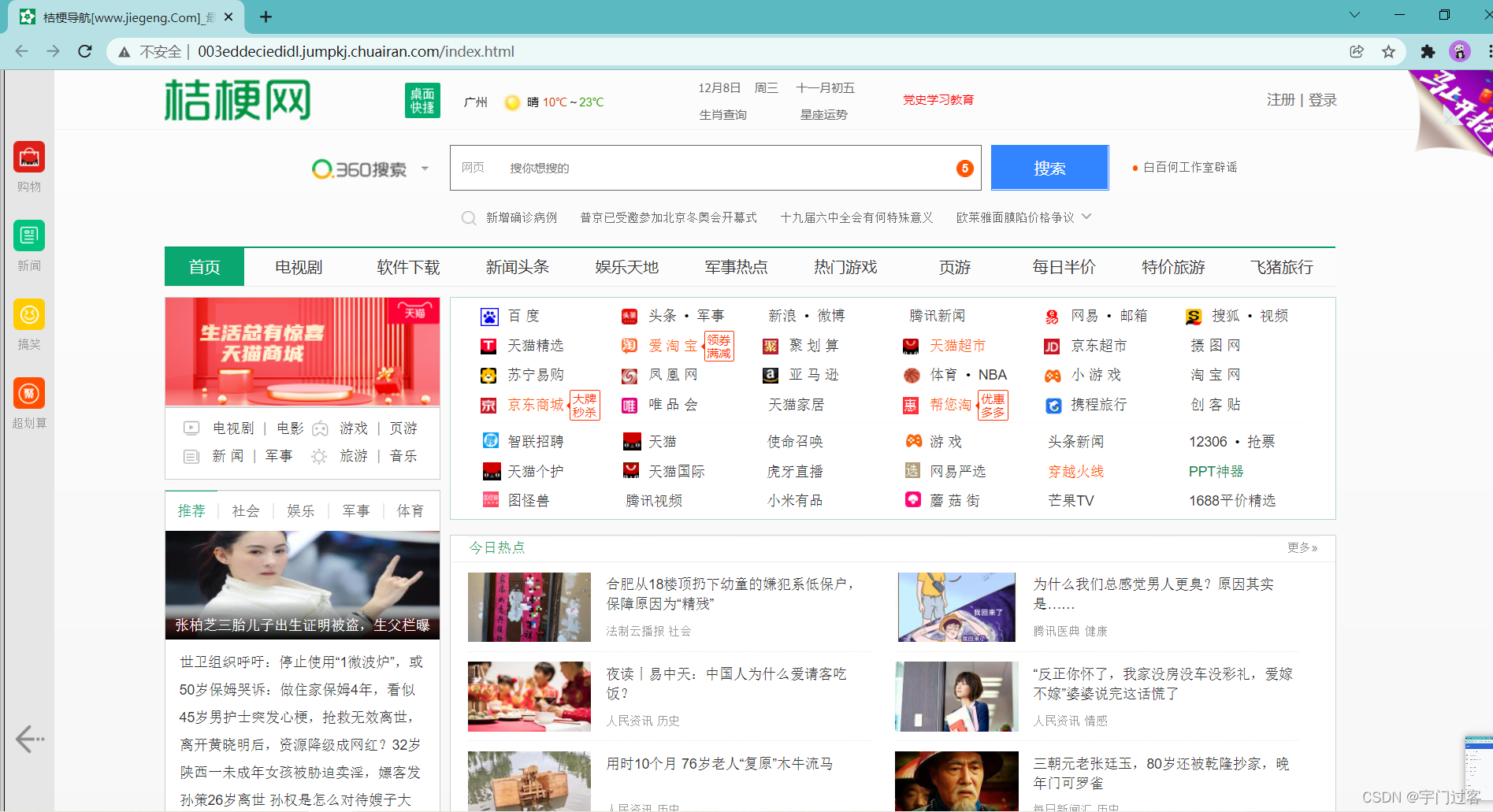Screen dimensions: 1493x812
Task: Click the 更多 link in 今日热点
Action: coord(1302,547)
